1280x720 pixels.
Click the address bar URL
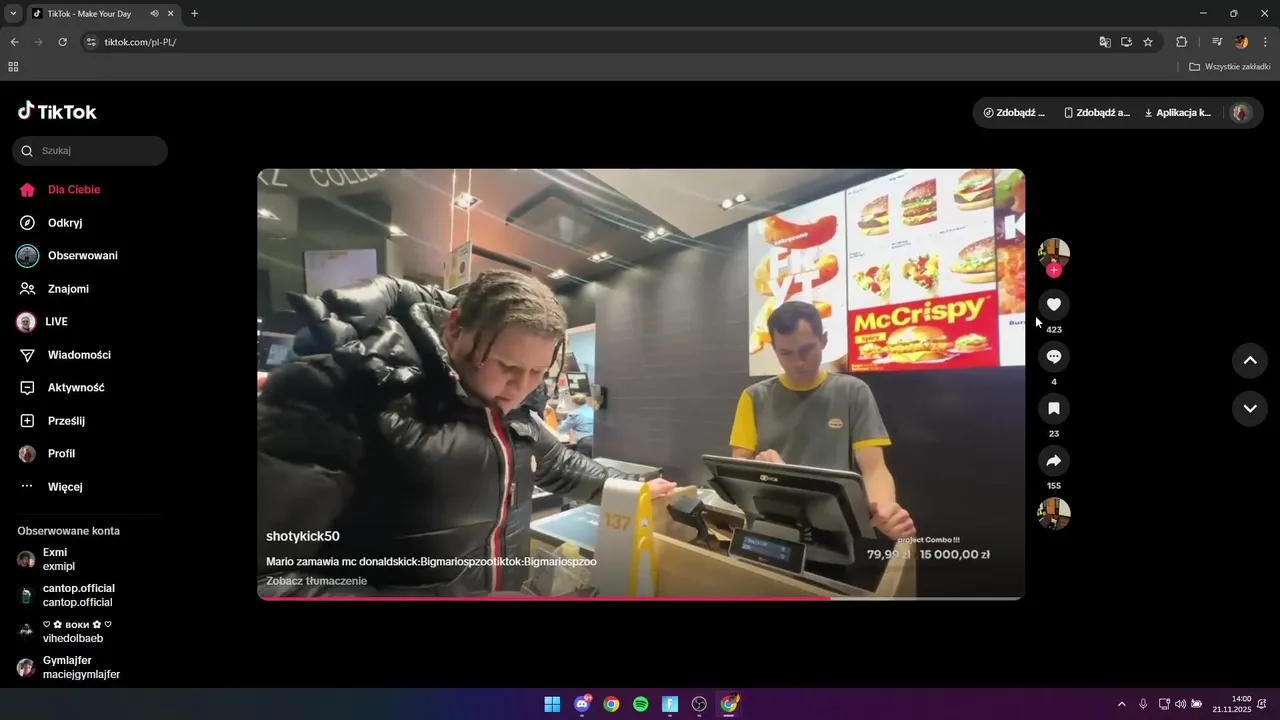click(140, 42)
